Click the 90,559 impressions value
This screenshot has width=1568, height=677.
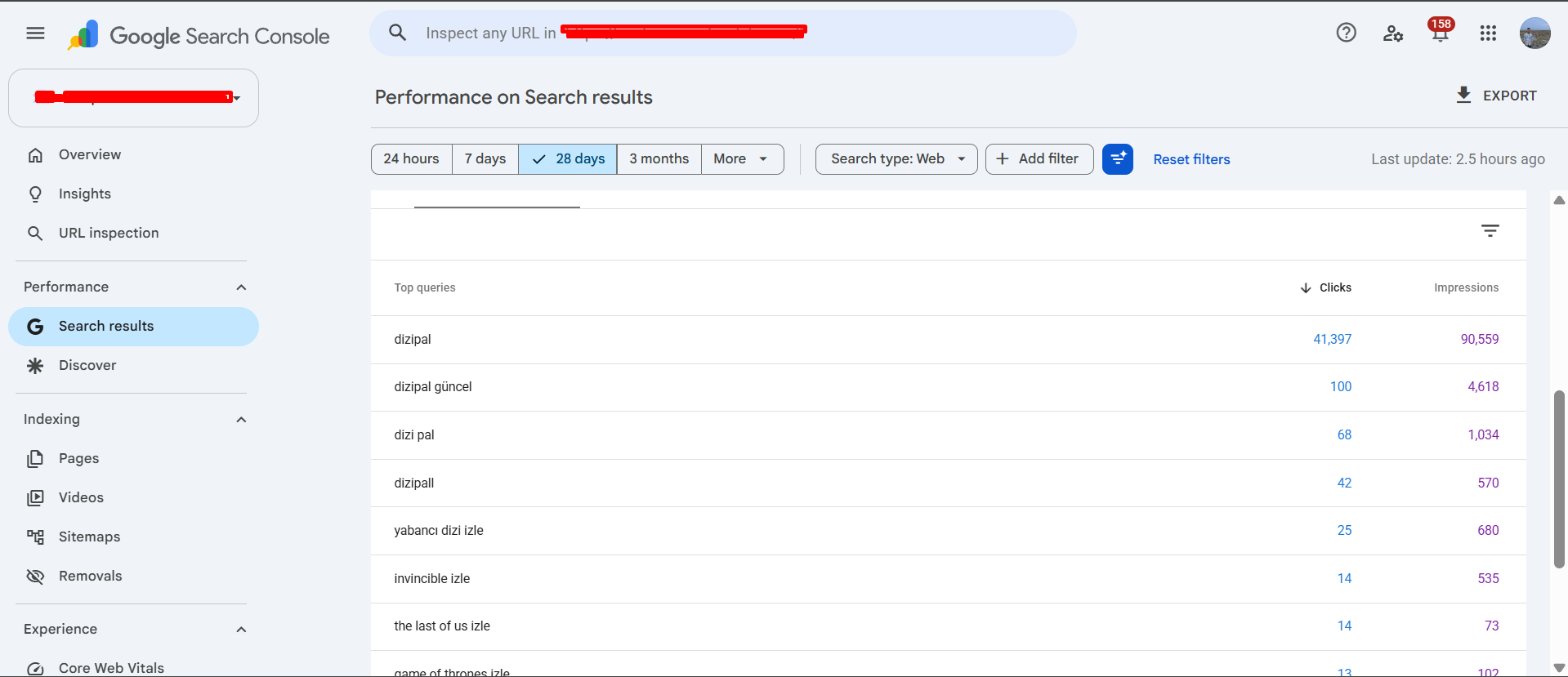[x=1480, y=340]
